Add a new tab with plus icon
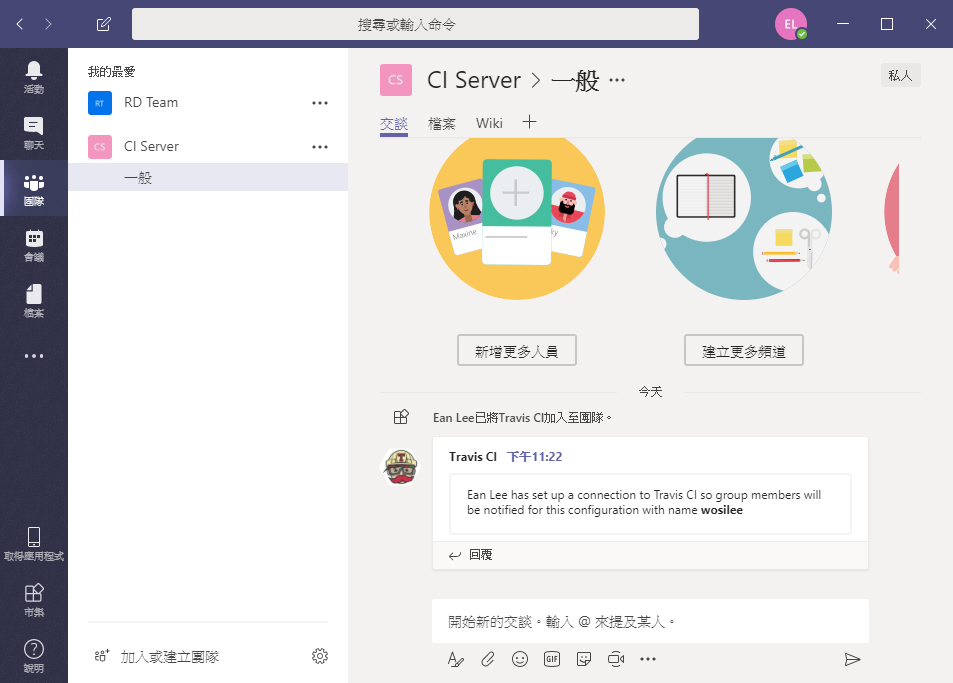The height and width of the screenshot is (683, 953). coord(529,122)
